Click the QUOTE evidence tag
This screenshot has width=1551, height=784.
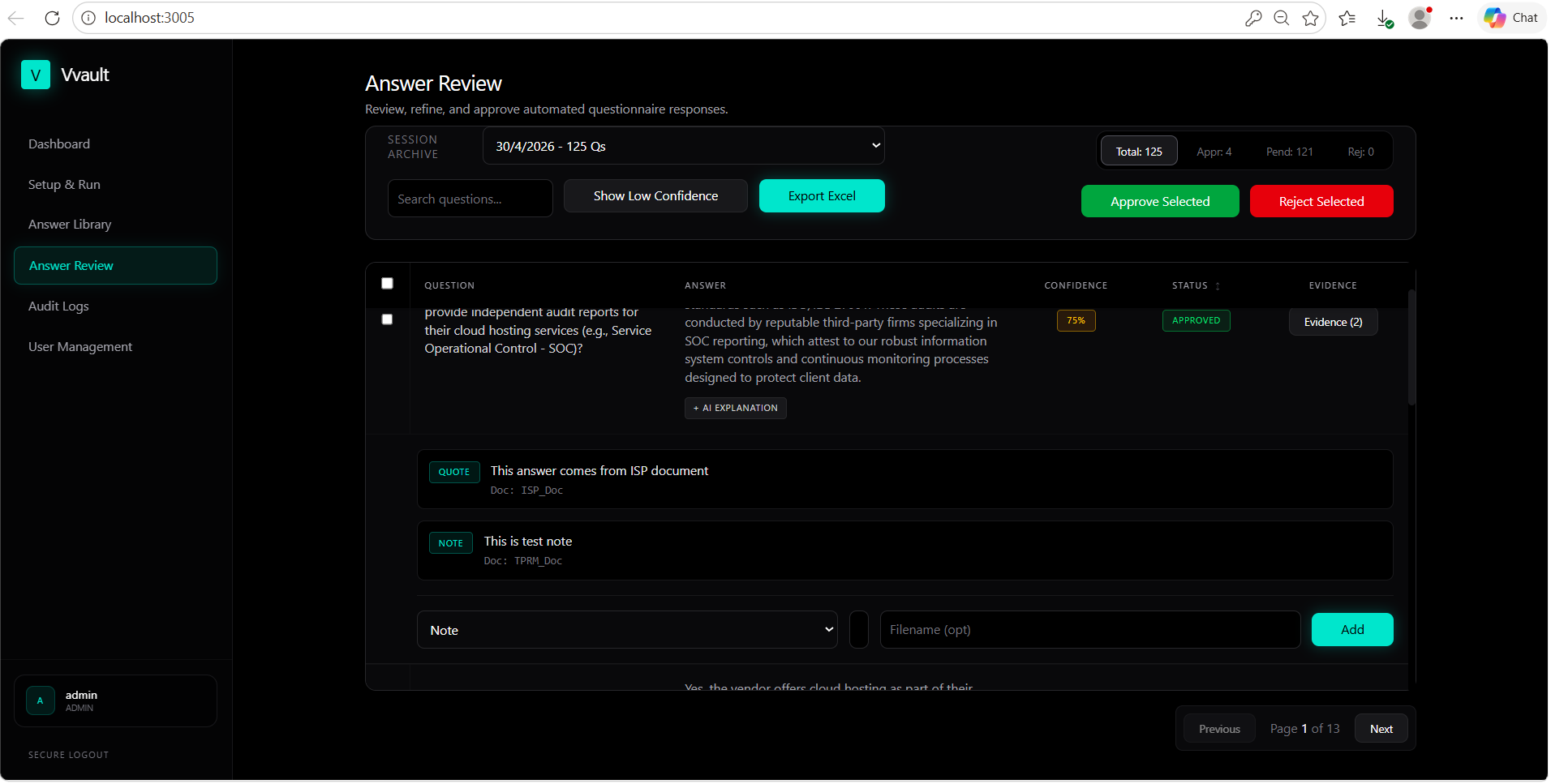pyautogui.click(x=454, y=472)
